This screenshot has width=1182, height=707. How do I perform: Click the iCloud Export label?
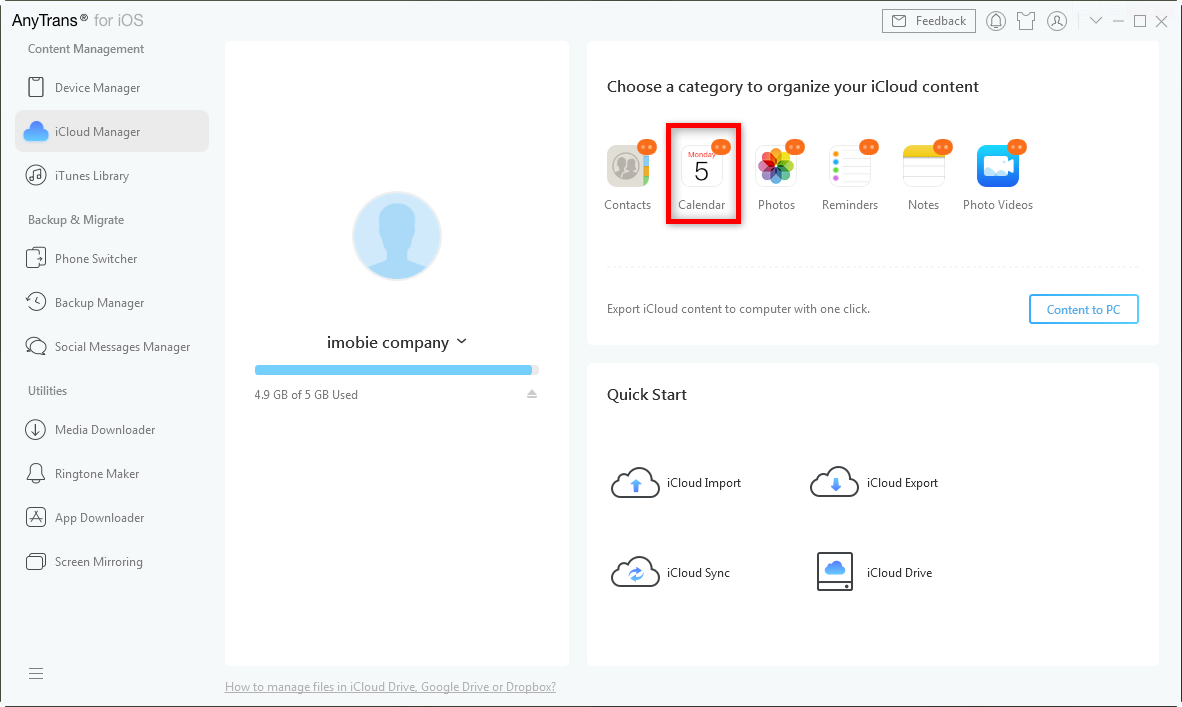(x=902, y=483)
